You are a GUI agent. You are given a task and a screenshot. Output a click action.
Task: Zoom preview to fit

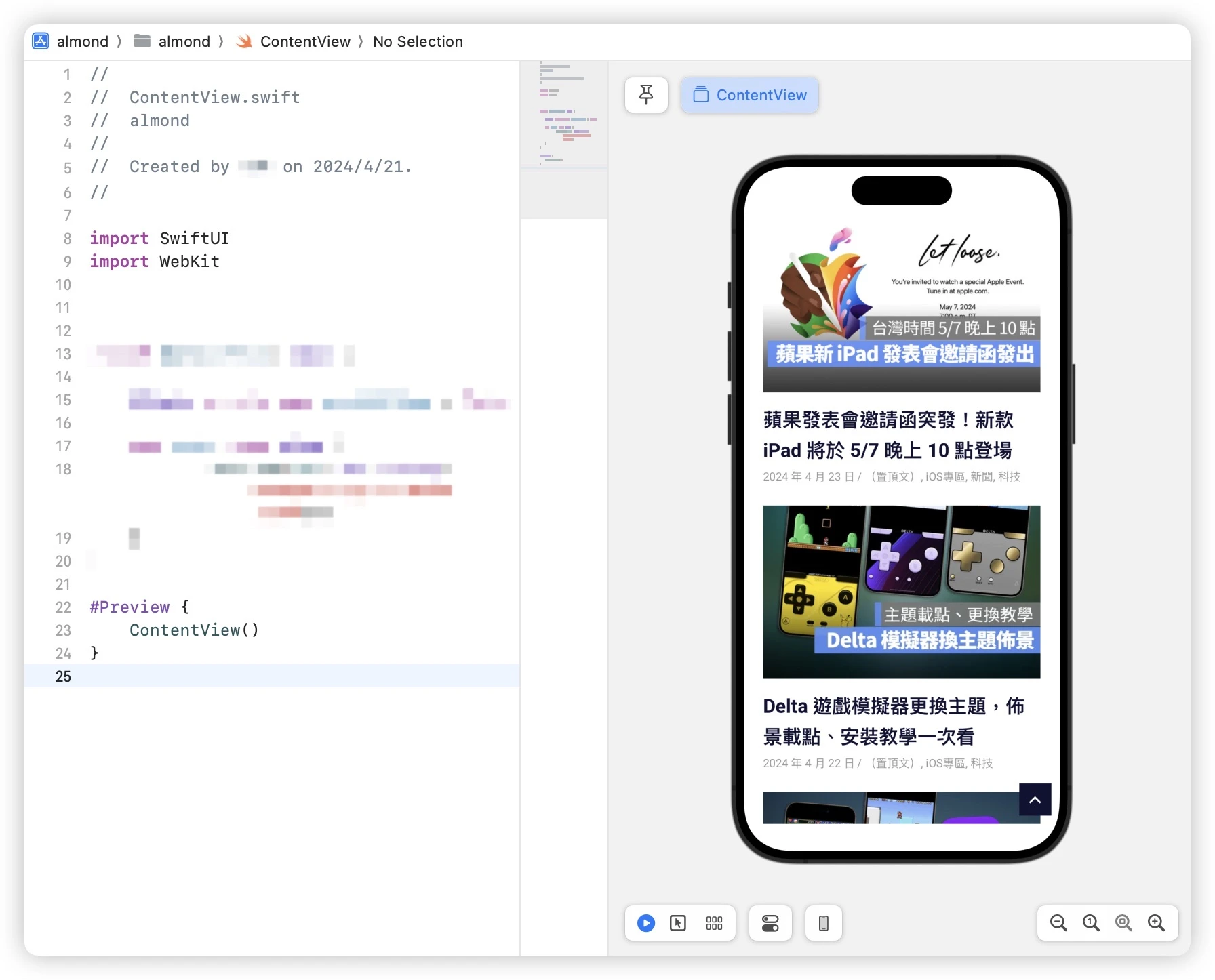pos(1123,923)
